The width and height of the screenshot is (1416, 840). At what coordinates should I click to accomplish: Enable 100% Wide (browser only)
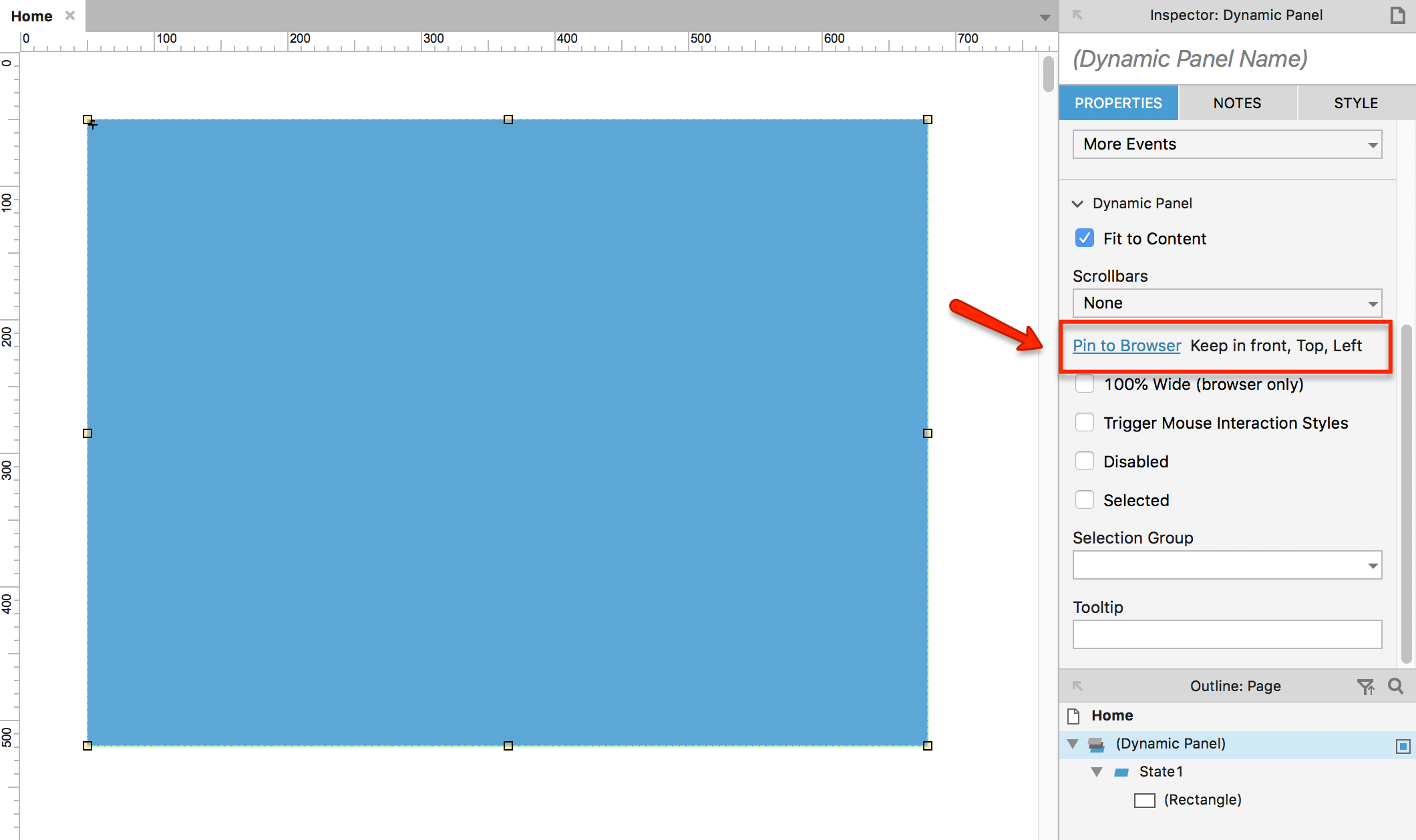click(x=1084, y=384)
